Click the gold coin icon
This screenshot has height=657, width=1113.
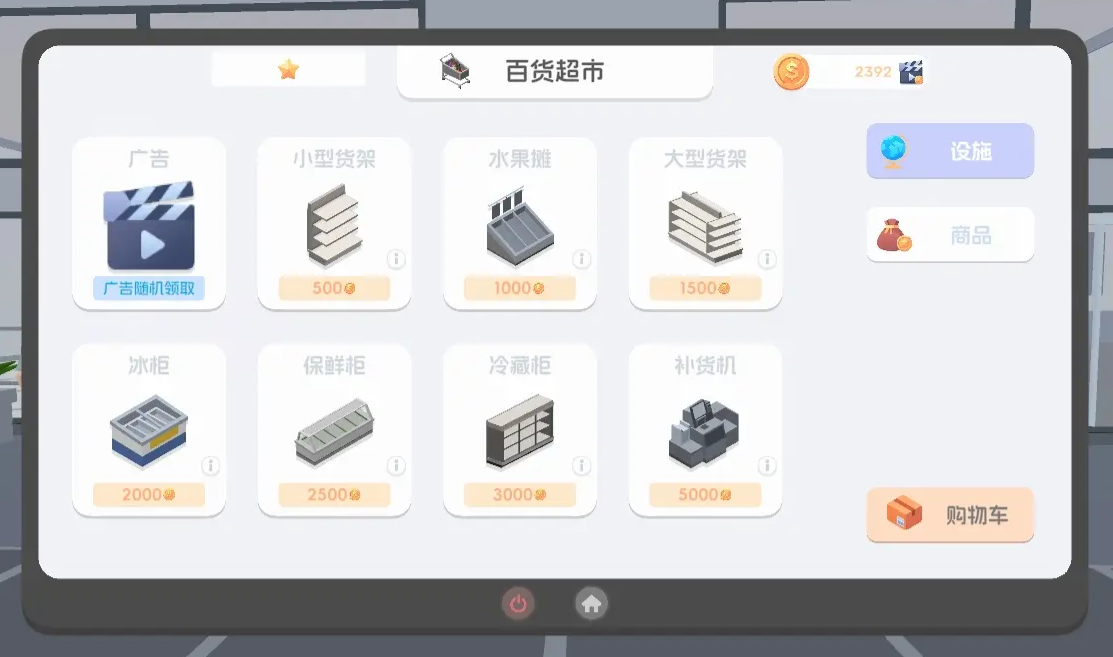[x=791, y=72]
